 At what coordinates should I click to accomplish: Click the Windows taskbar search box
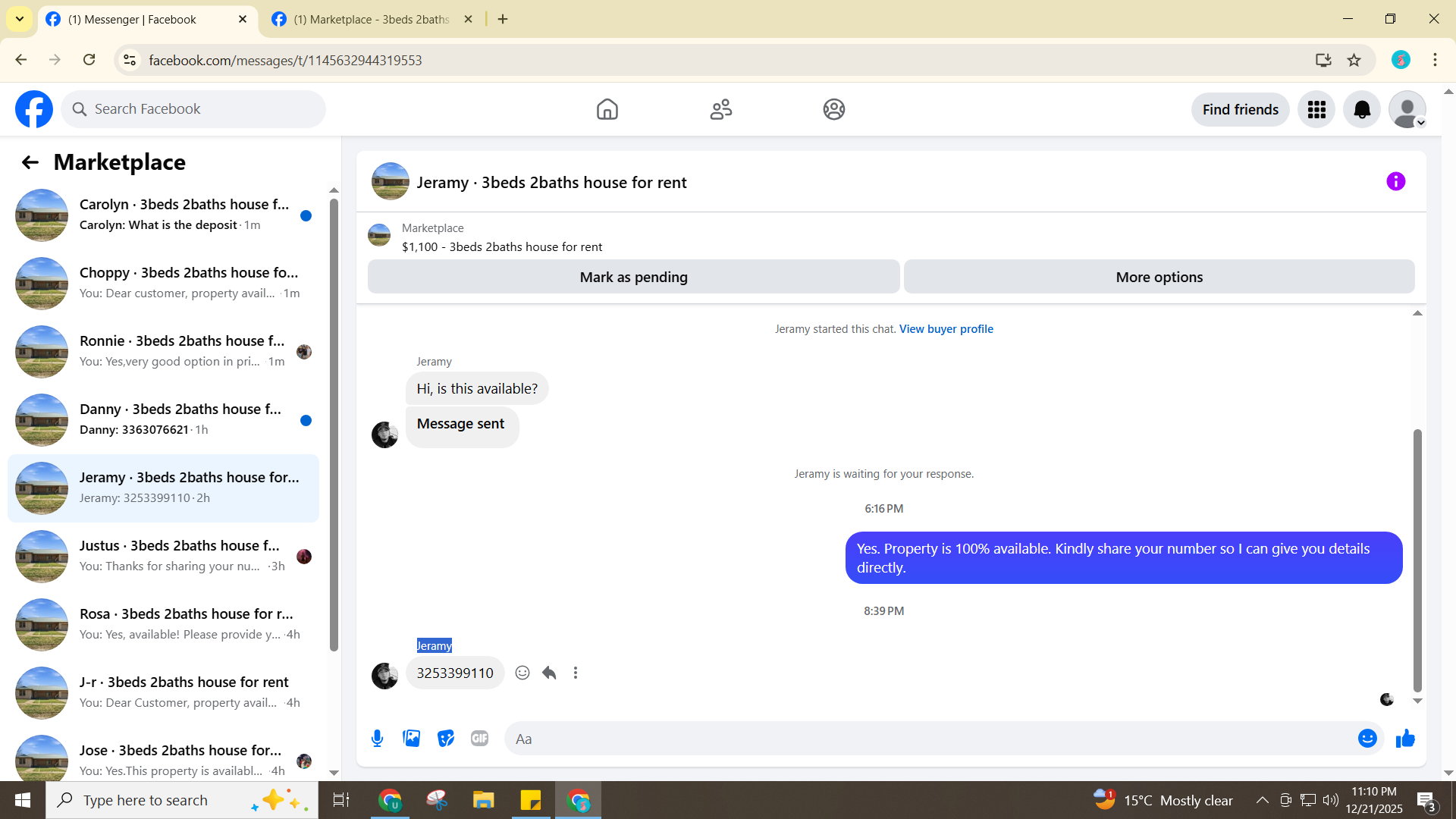(182, 800)
